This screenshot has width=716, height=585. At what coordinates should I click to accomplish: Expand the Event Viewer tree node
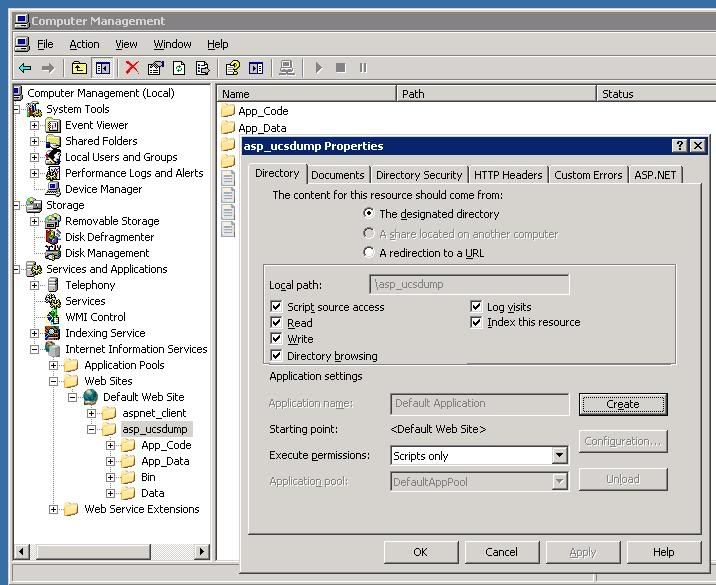[x=34, y=125]
